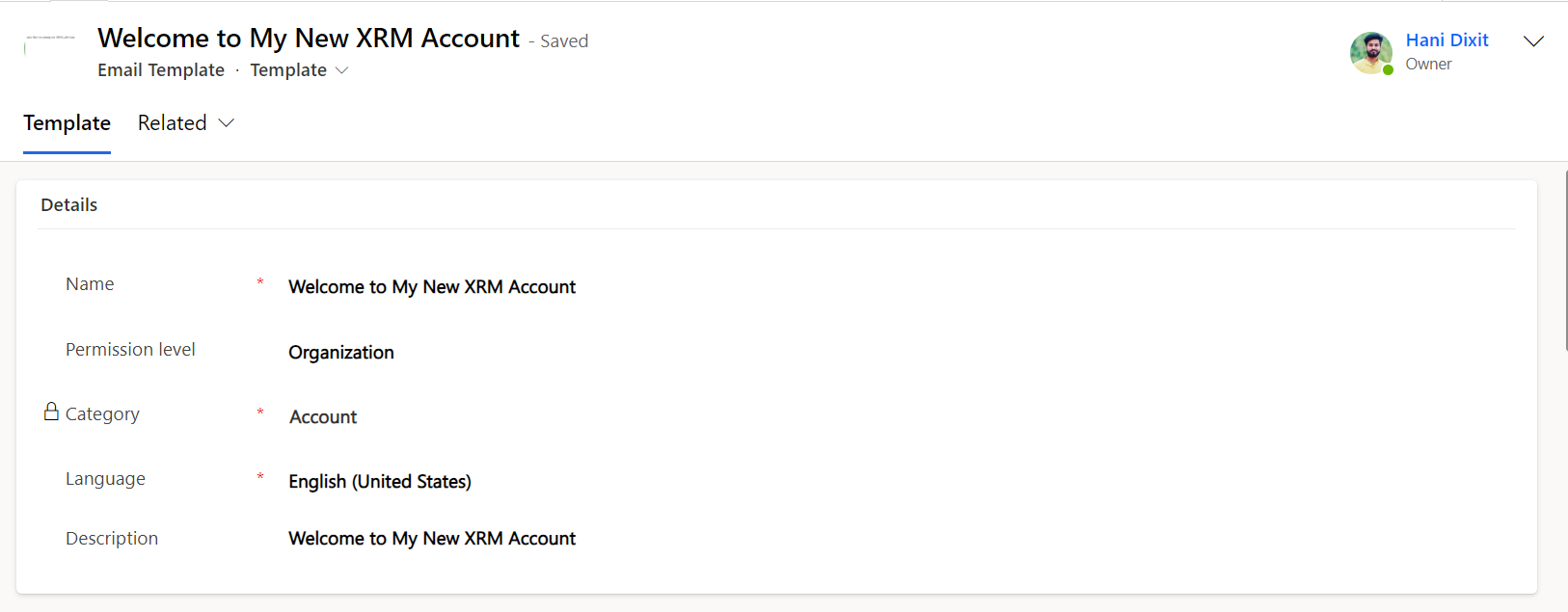Click the Owner label under Hani Dixit
1568x612 pixels.
click(1428, 65)
